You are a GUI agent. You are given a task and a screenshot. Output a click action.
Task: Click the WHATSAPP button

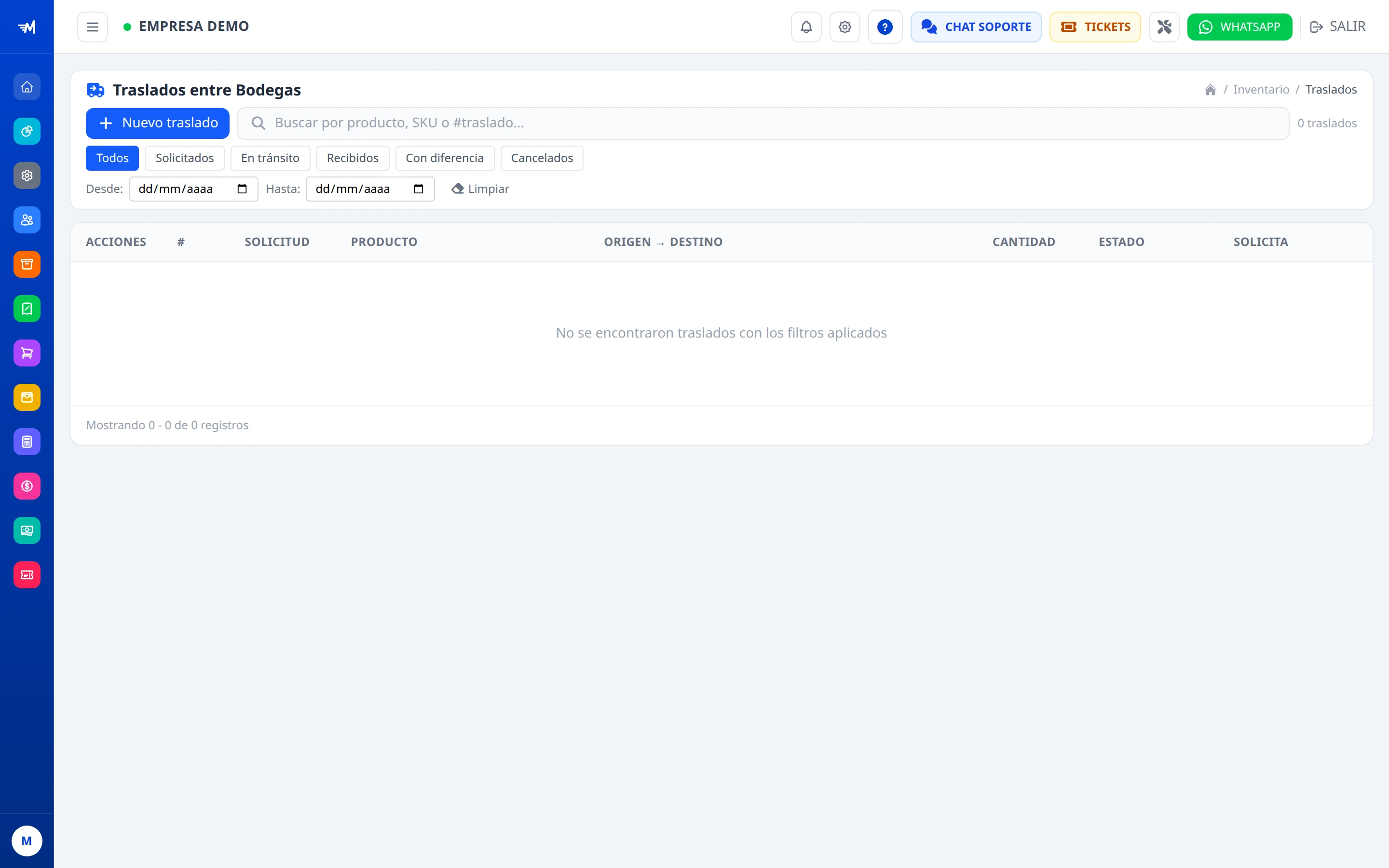click(x=1240, y=27)
